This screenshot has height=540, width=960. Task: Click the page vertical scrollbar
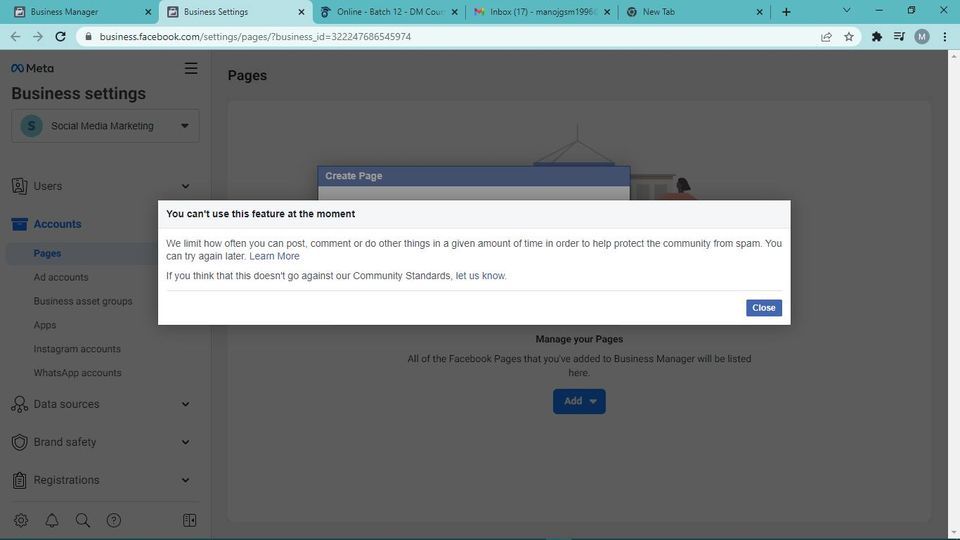coord(954,294)
